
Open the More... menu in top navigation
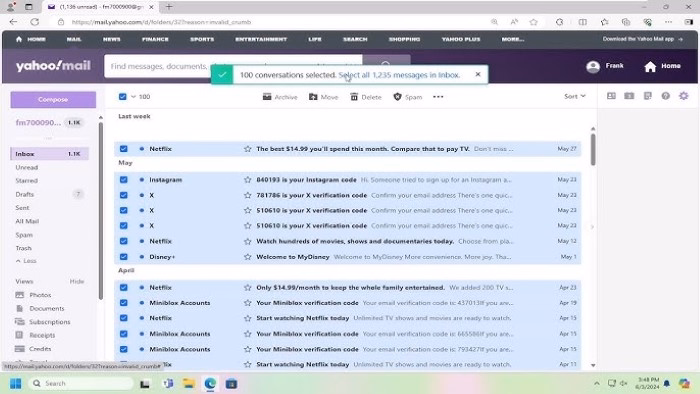point(512,39)
